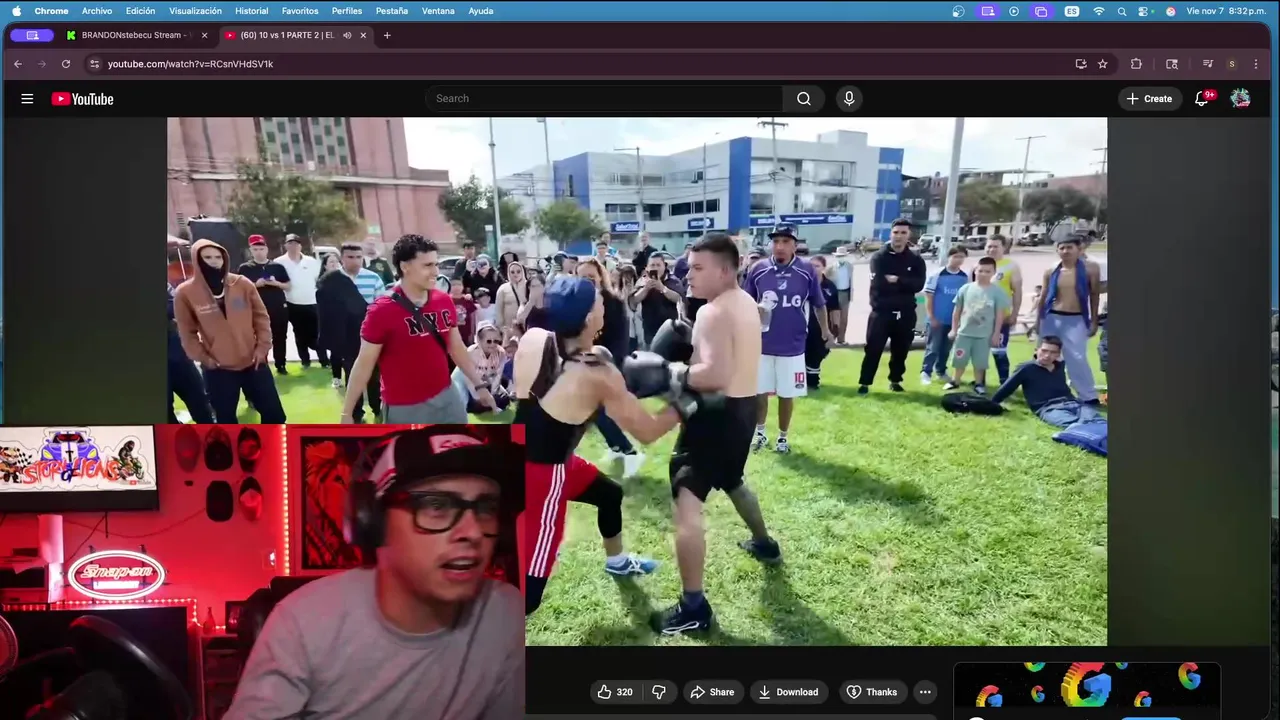Click install app icon in address bar
Screen dimensions: 1280x720
coord(1081,64)
